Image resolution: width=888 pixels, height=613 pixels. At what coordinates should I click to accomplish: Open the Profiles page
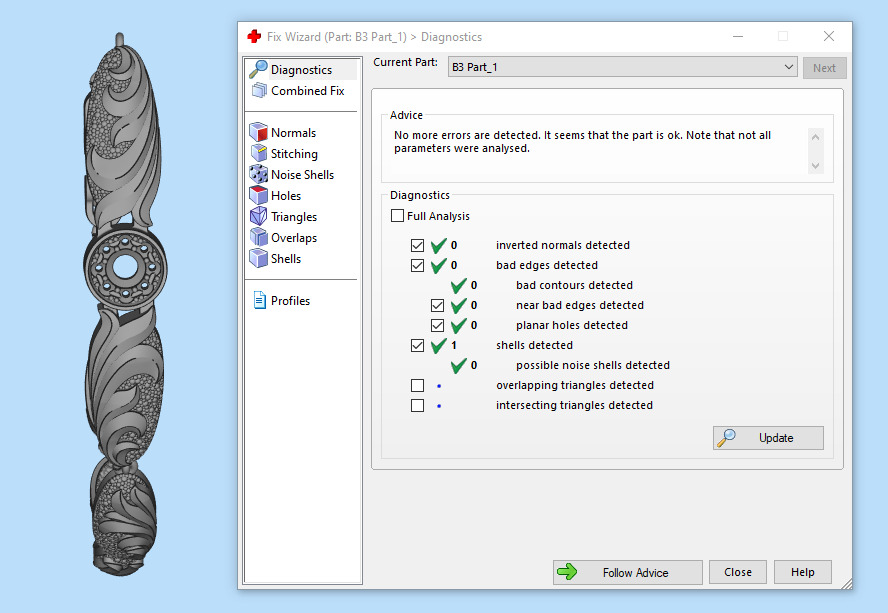tap(290, 300)
